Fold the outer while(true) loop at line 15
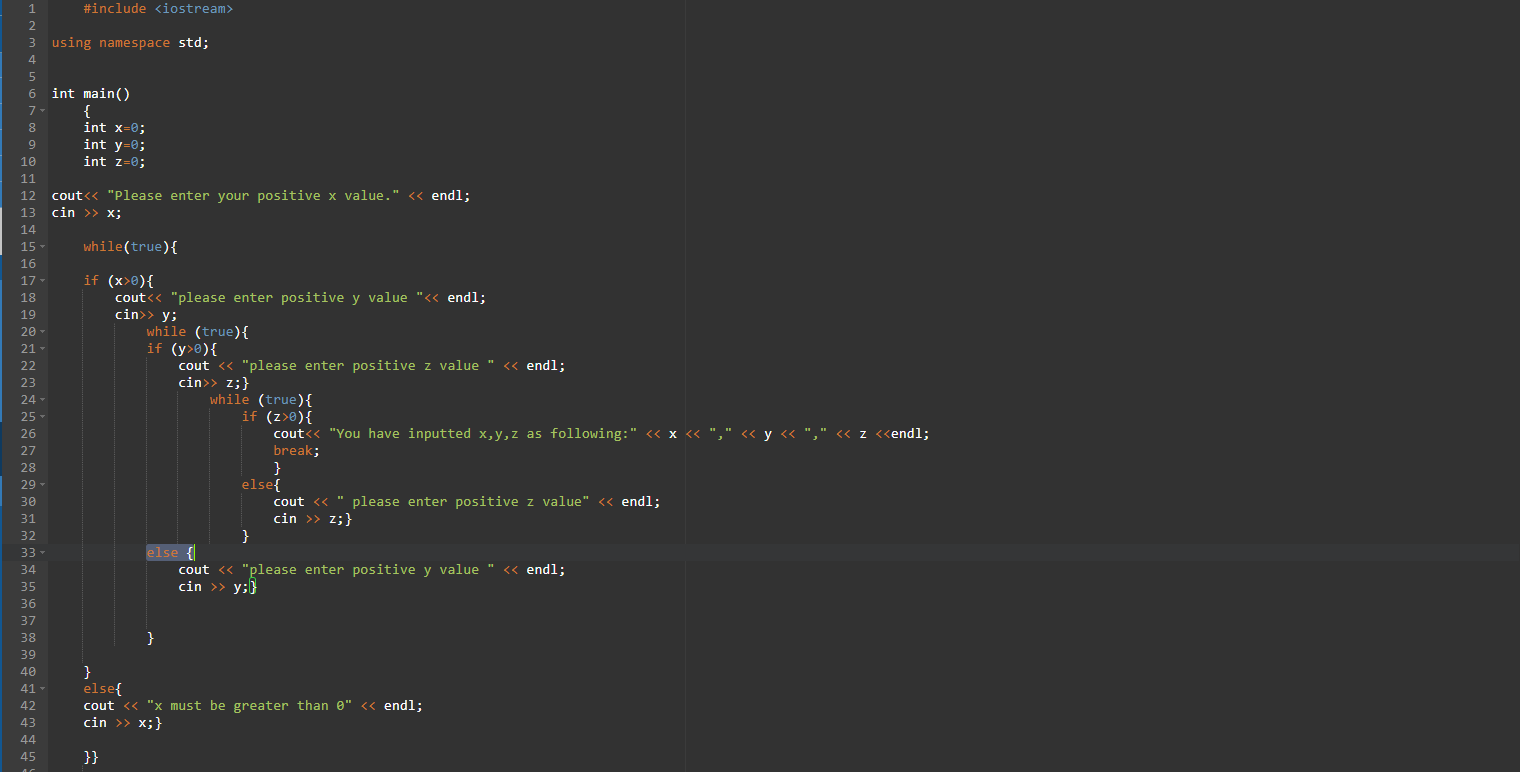This screenshot has height=772, width=1520. [44, 246]
